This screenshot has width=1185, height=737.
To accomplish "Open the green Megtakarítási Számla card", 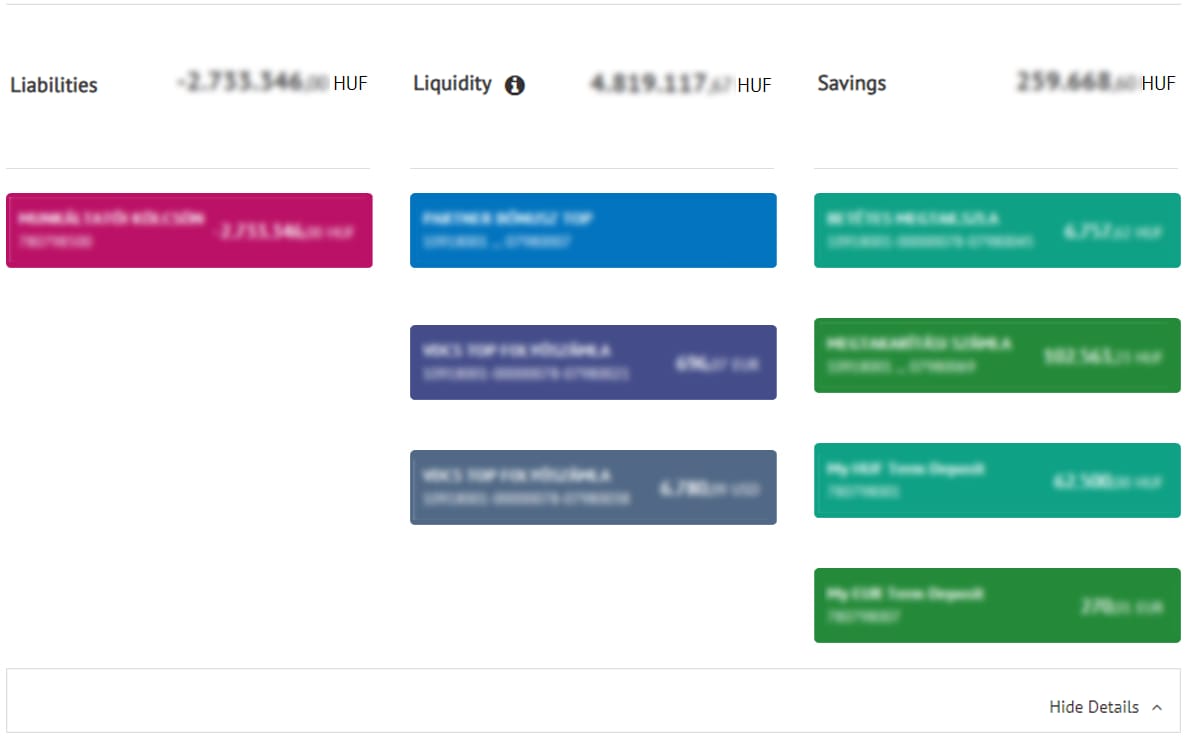I will pyautogui.click(x=997, y=355).
